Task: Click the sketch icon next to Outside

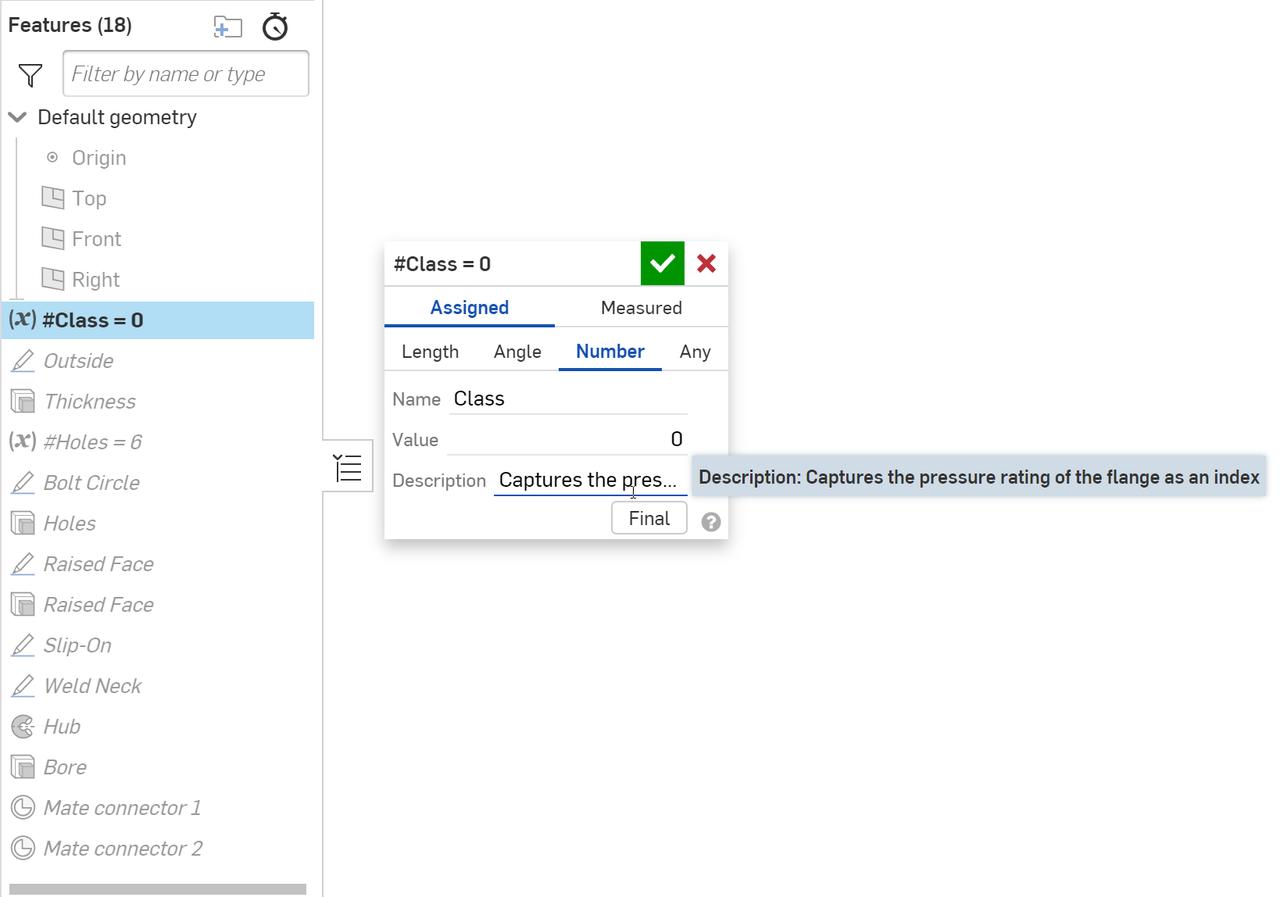Action: pyautogui.click(x=22, y=360)
